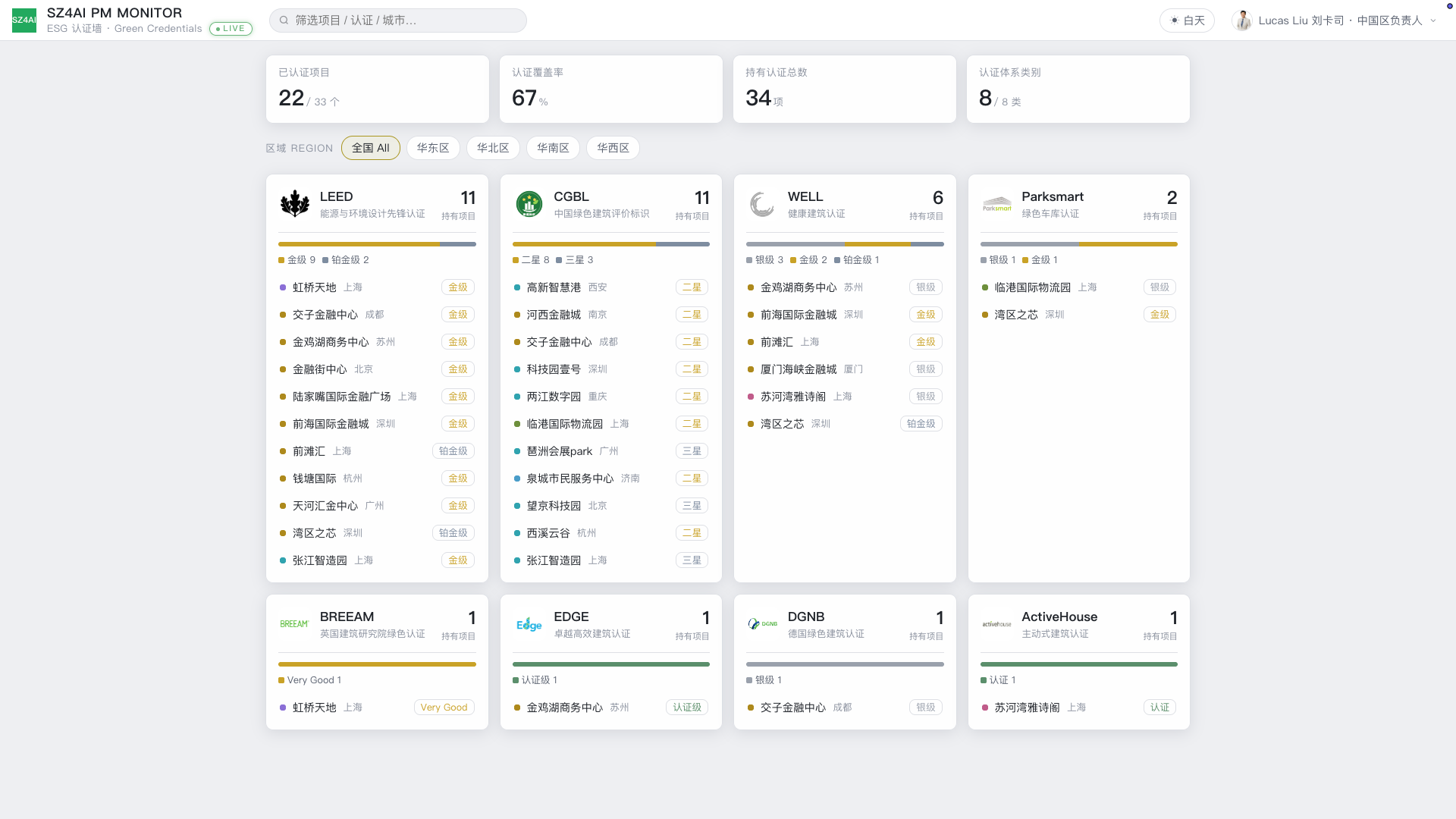Focus the 筛选项目 search field
The height and width of the screenshot is (819, 1456).
(x=398, y=20)
